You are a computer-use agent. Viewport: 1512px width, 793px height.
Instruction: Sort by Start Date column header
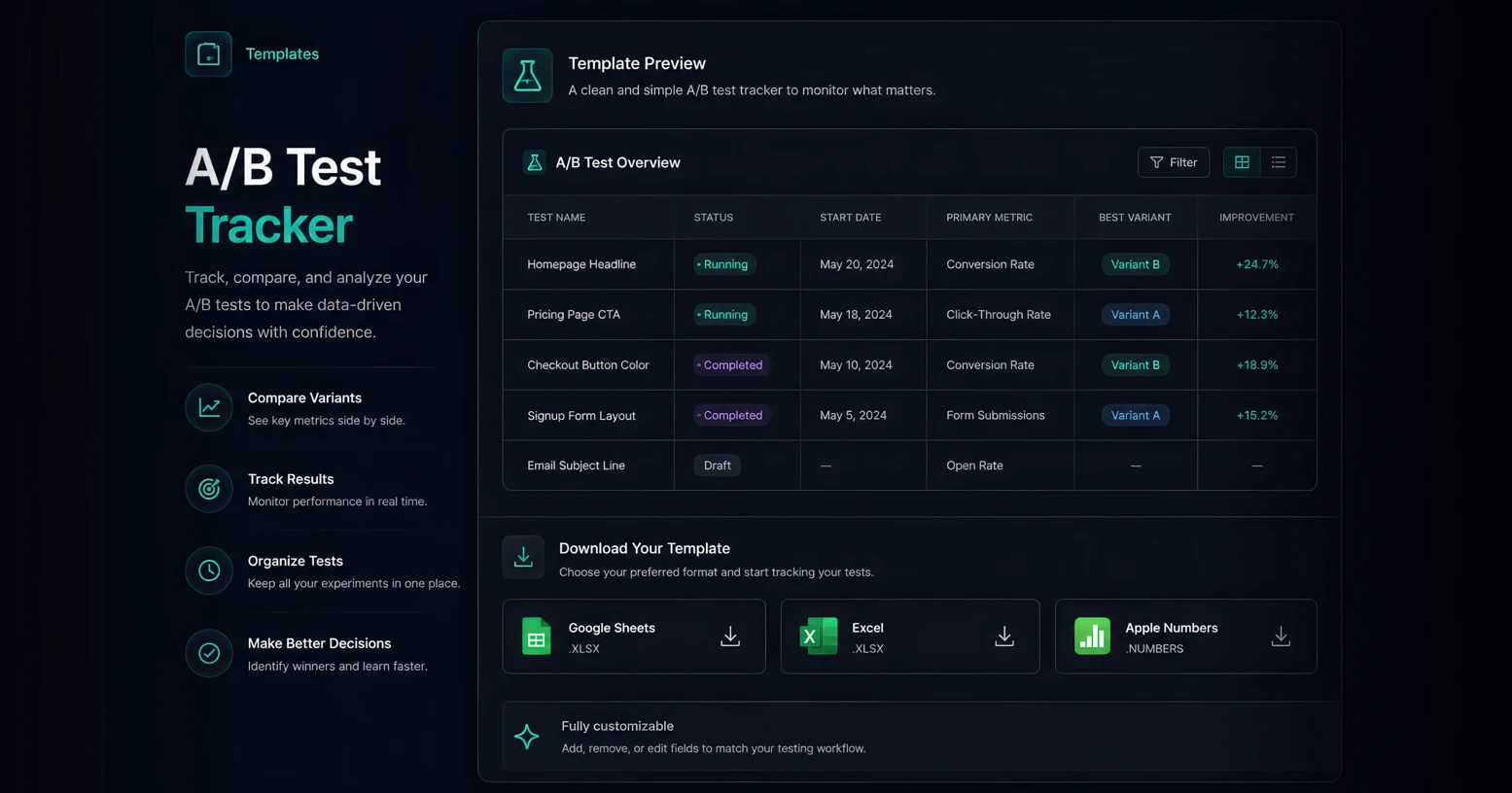tap(851, 218)
